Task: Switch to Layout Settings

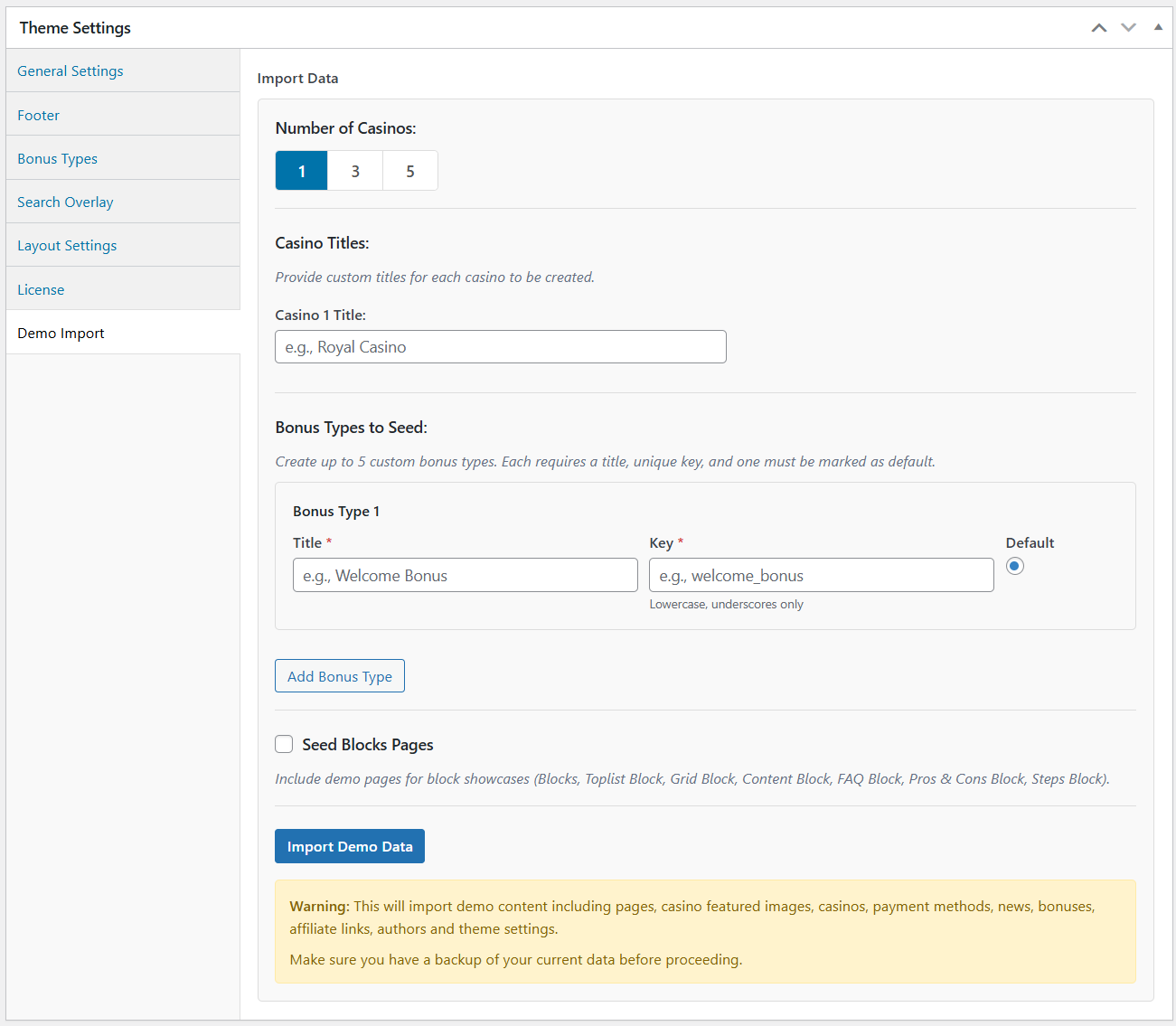Action: click(x=67, y=245)
